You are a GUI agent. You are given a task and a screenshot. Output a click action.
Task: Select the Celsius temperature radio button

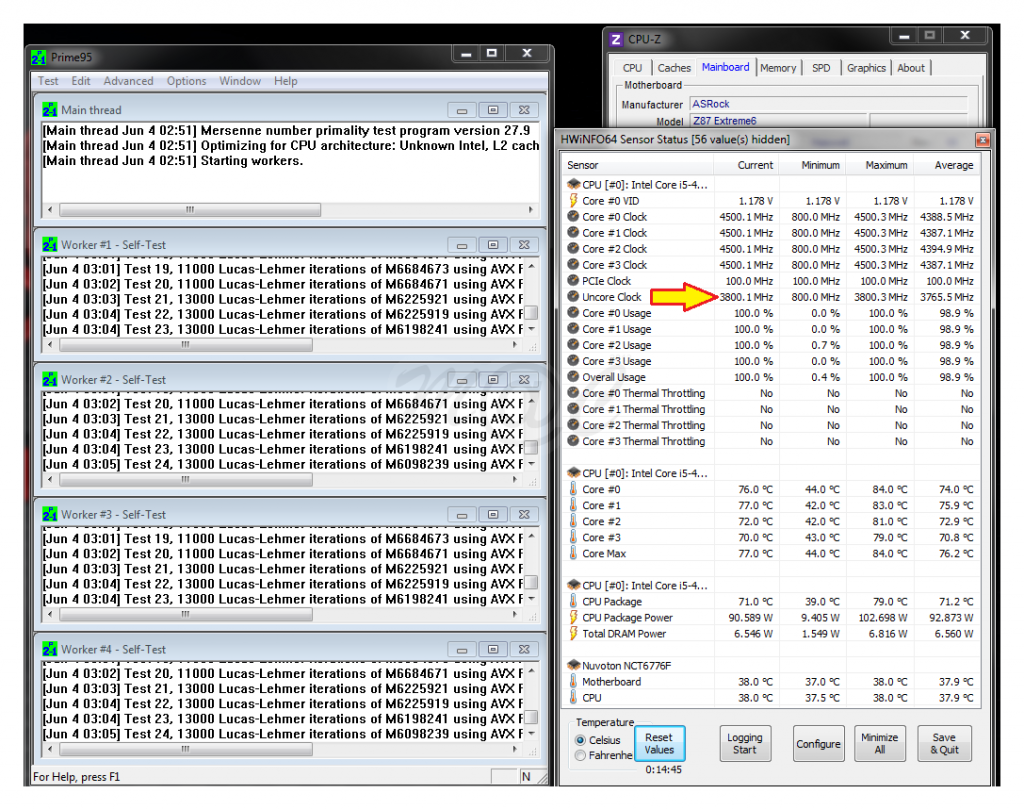(x=581, y=740)
